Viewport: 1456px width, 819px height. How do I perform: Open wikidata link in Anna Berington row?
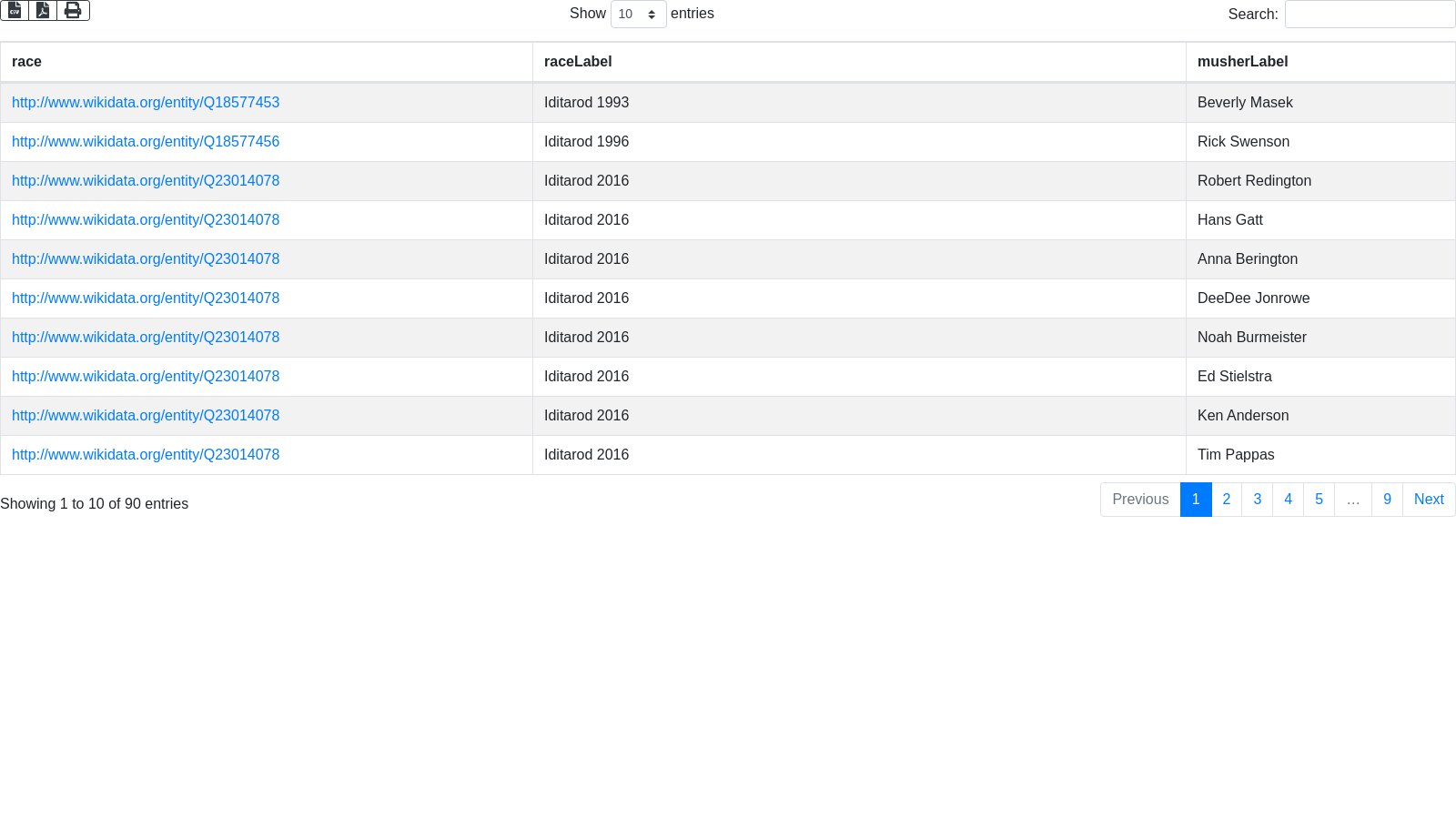point(146,259)
